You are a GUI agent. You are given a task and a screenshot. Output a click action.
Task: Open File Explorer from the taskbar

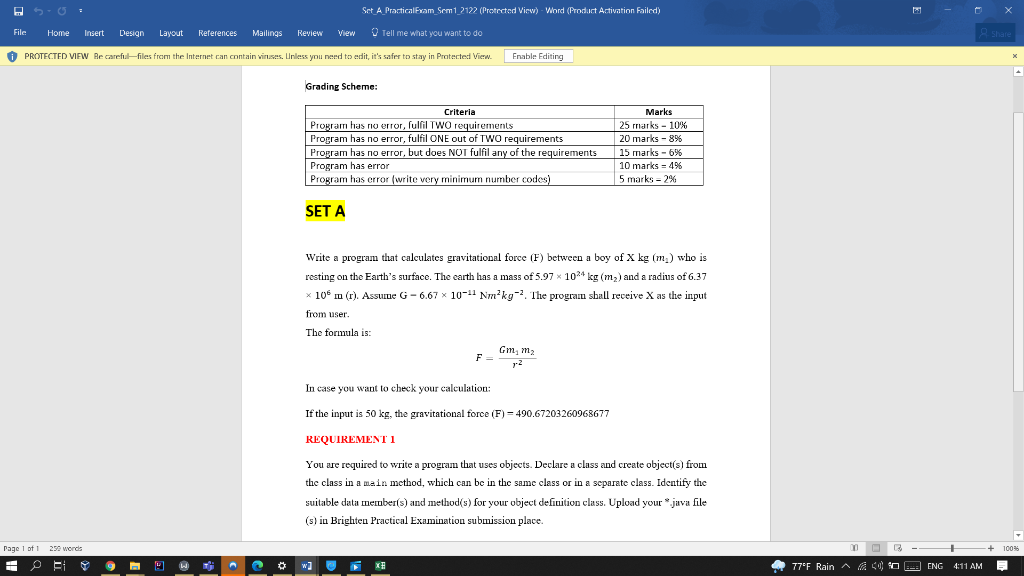point(135,566)
